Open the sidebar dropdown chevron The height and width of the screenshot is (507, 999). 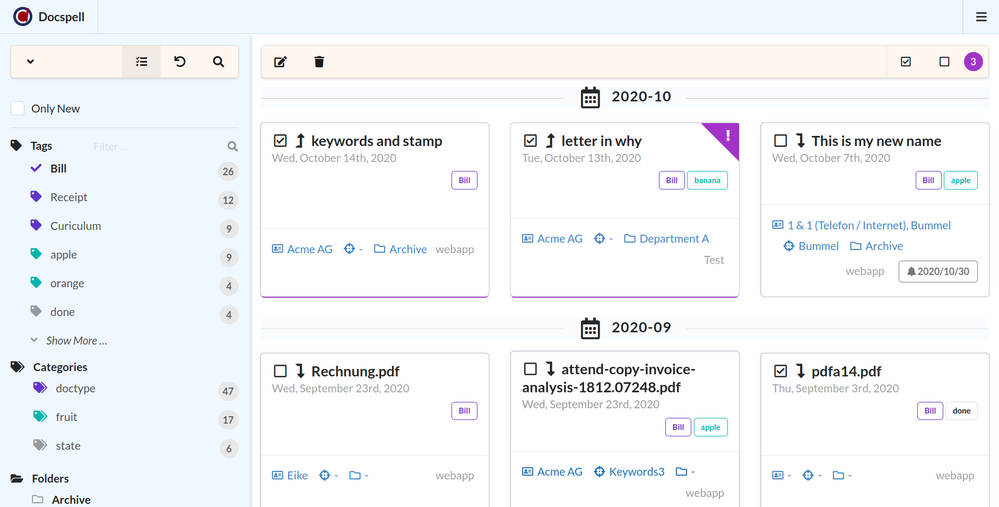tap(30, 62)
